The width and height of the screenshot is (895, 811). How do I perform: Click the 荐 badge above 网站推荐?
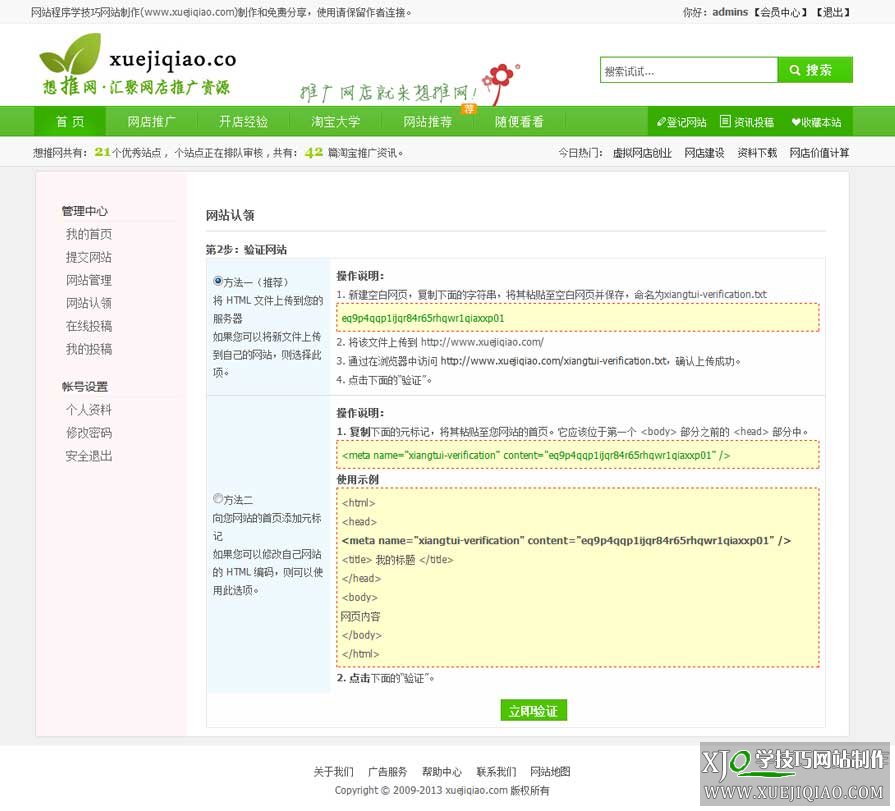tap(468, 107)
